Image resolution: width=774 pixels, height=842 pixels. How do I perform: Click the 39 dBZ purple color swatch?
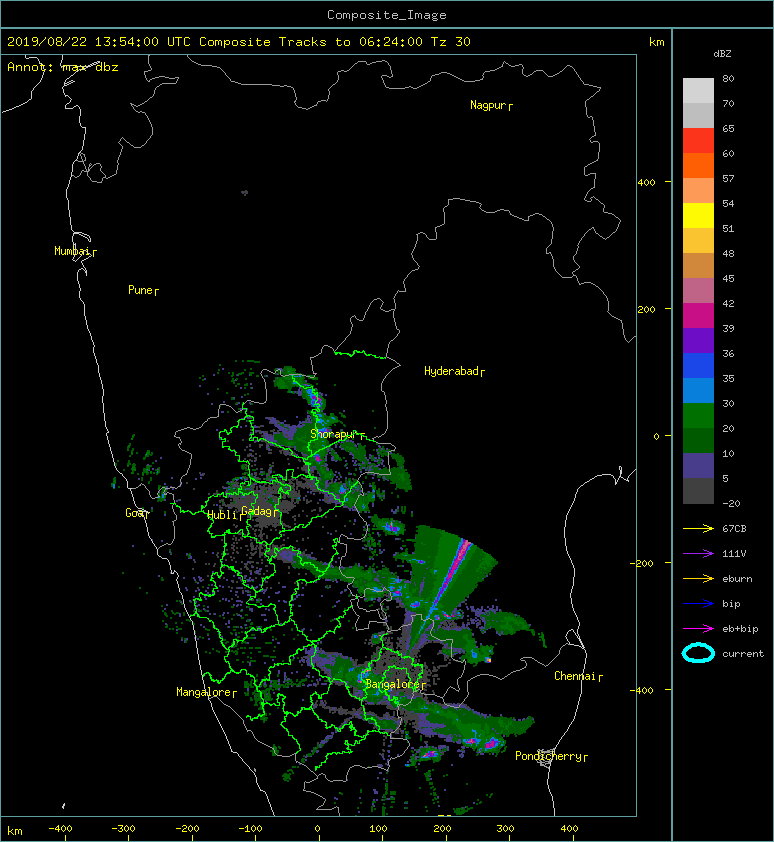pos(698,340)
